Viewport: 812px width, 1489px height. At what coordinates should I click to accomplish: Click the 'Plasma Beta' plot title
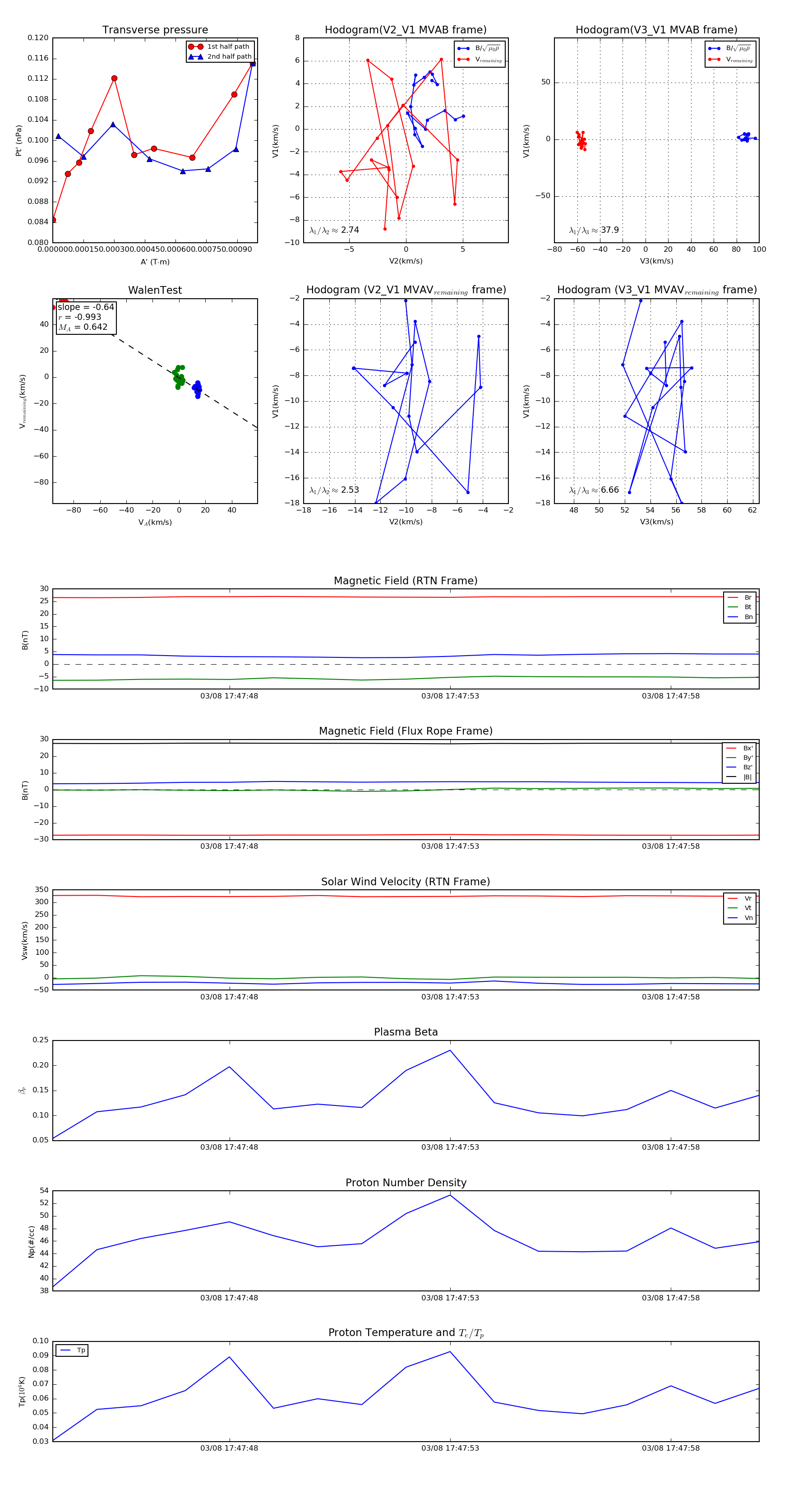pyautogui.click(x=406, y=1032)
